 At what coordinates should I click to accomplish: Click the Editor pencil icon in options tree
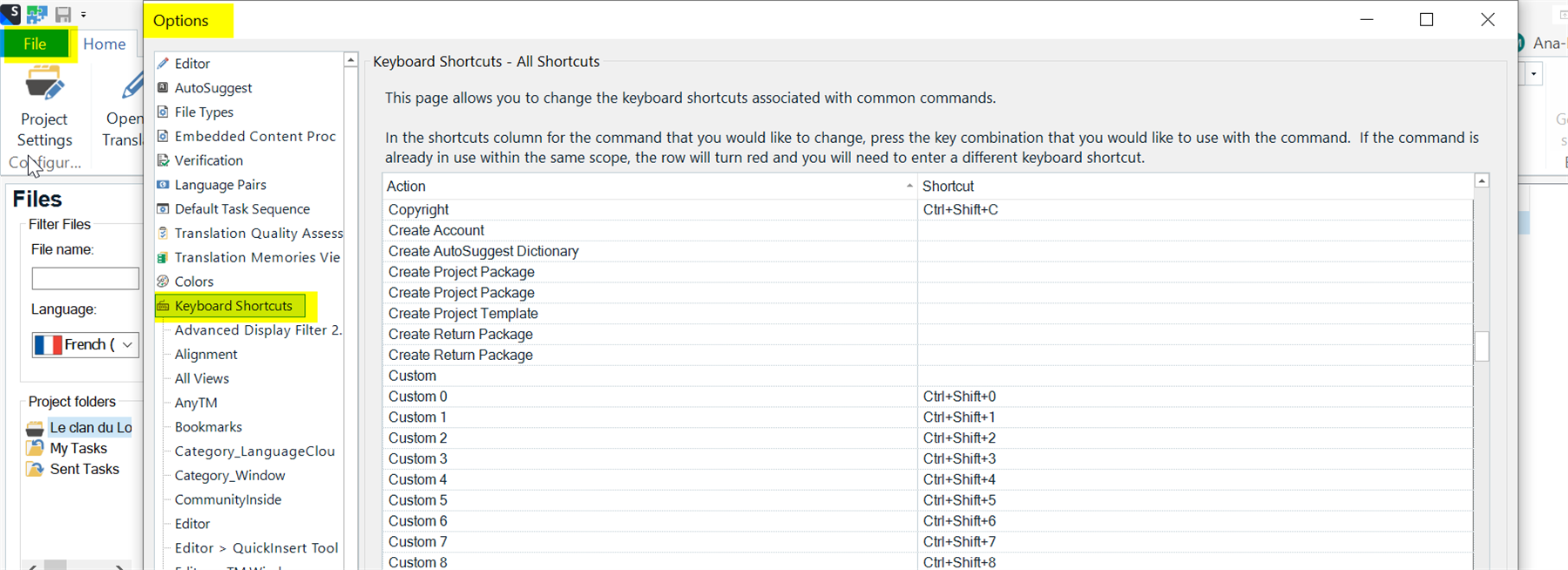tap(163, 64)
